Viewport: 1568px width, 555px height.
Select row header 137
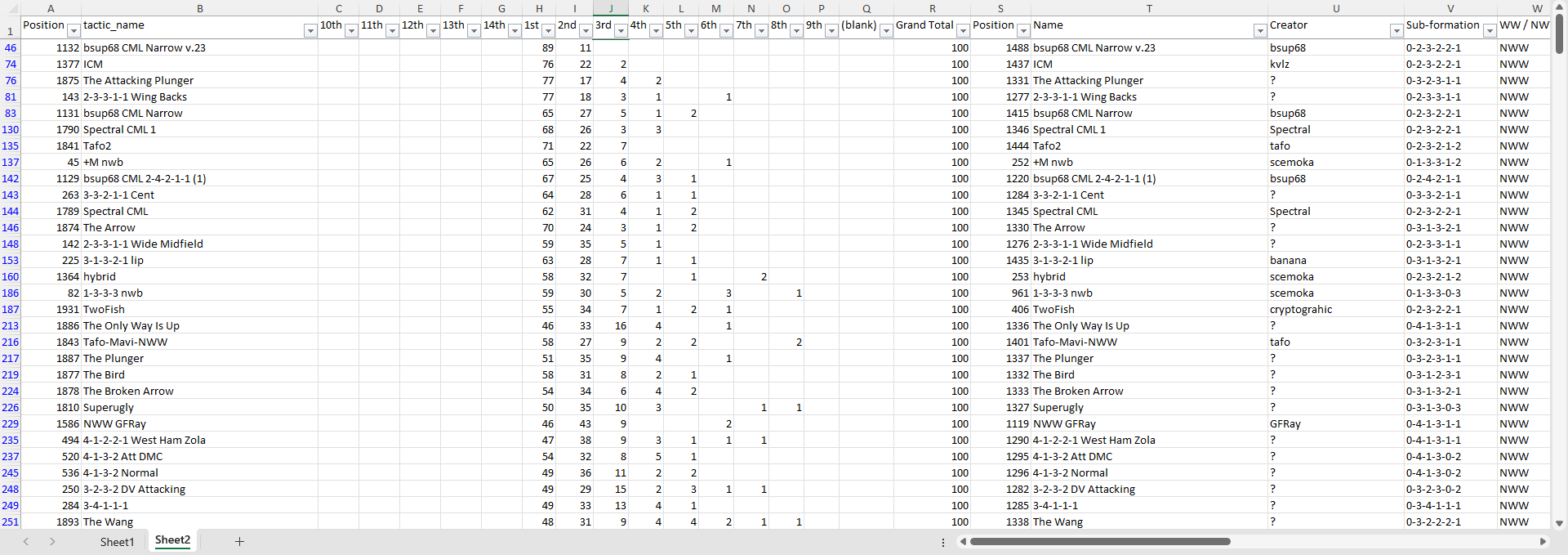10,162
